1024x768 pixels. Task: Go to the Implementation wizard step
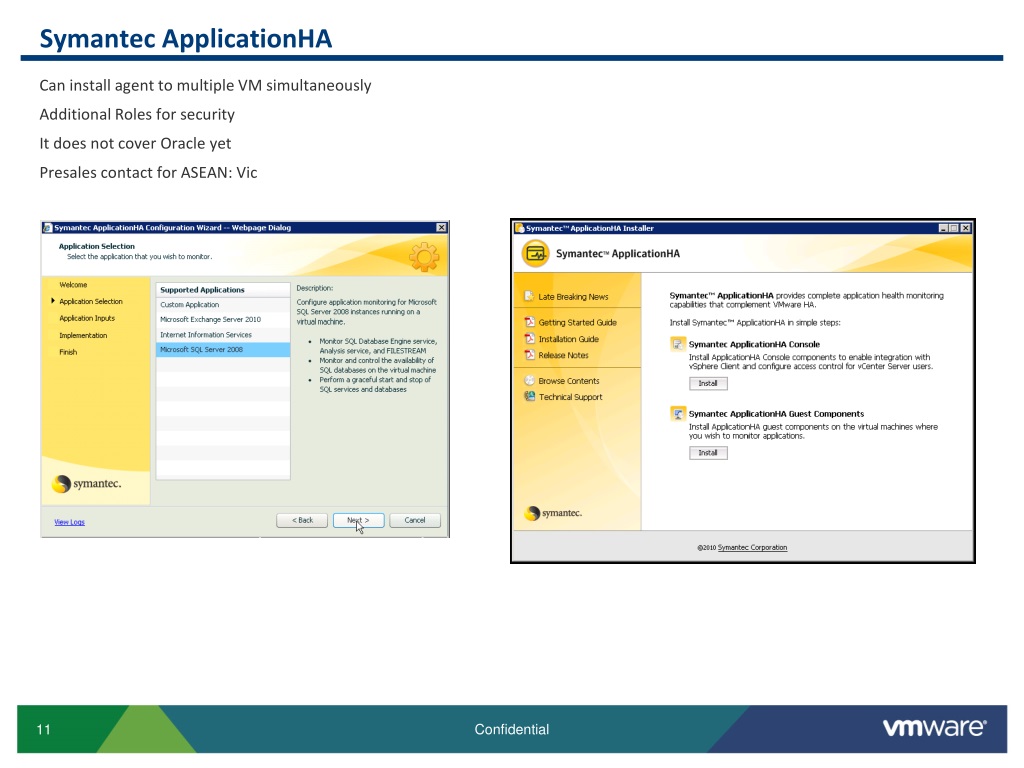83,335
